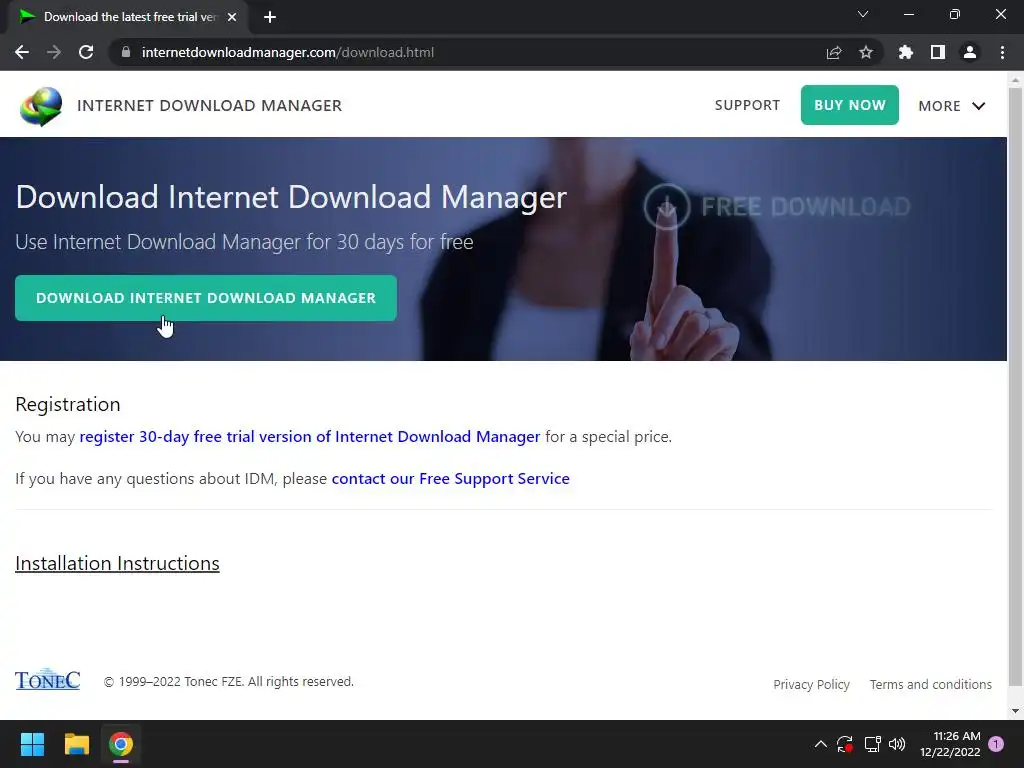Open the Windows Start menu
Viewport: 1024px width, 768px height.
click(x=32, y=744)
